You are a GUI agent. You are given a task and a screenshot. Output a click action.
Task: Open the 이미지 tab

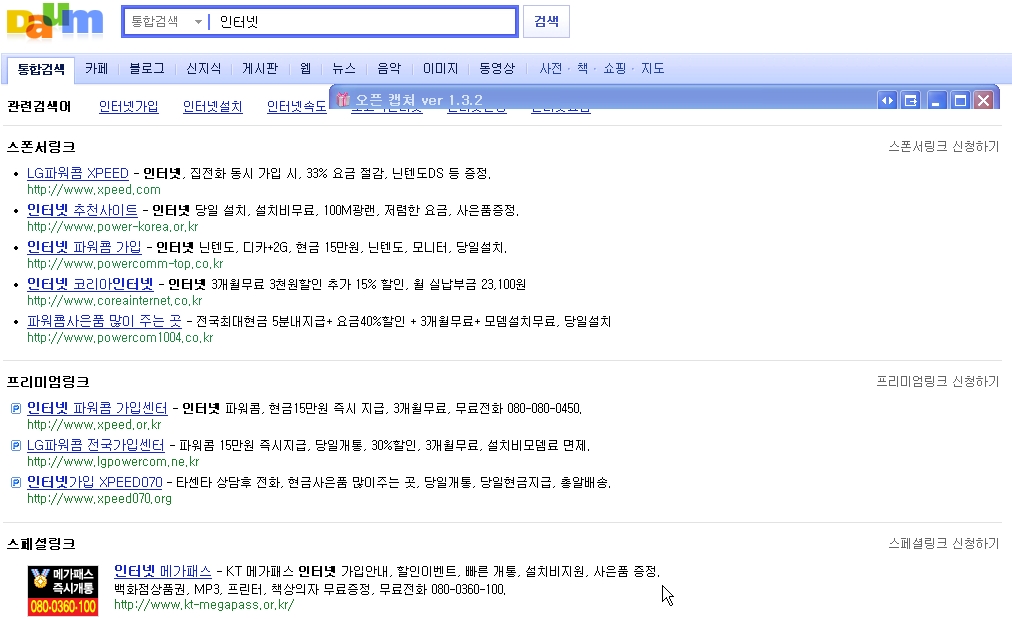coord(440,68)
